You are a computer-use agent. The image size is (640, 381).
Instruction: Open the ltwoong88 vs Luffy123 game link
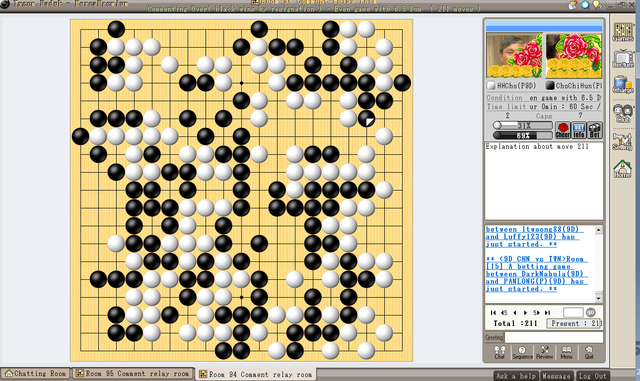(x=534, y=237)
